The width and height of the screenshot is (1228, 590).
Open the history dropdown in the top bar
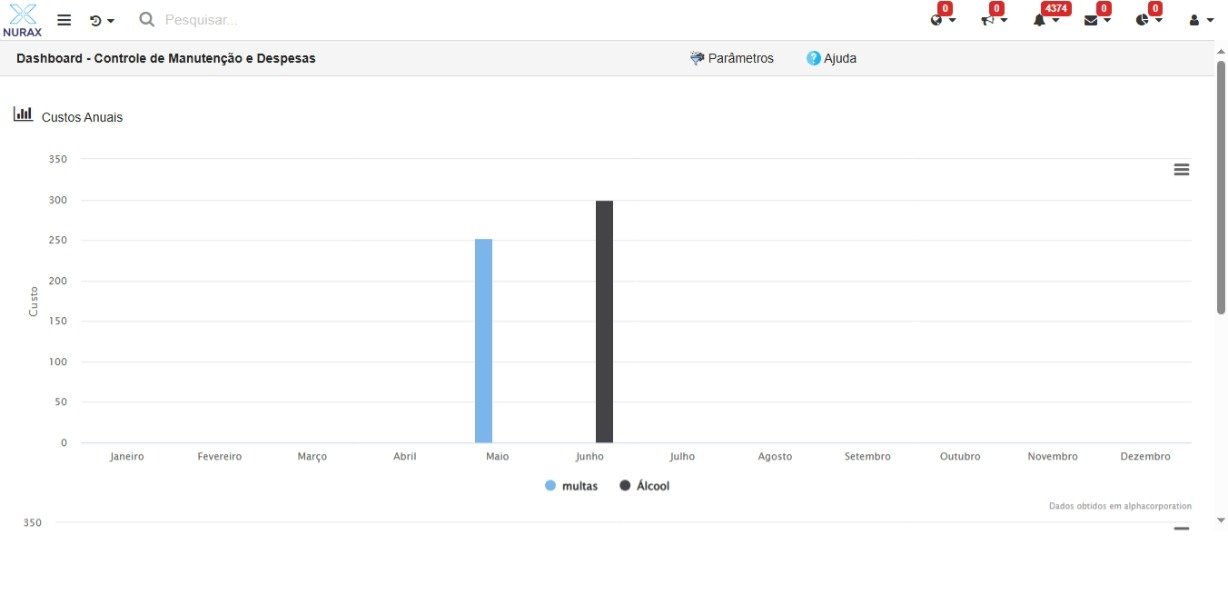pyautogui.click(x=101, y=20)
